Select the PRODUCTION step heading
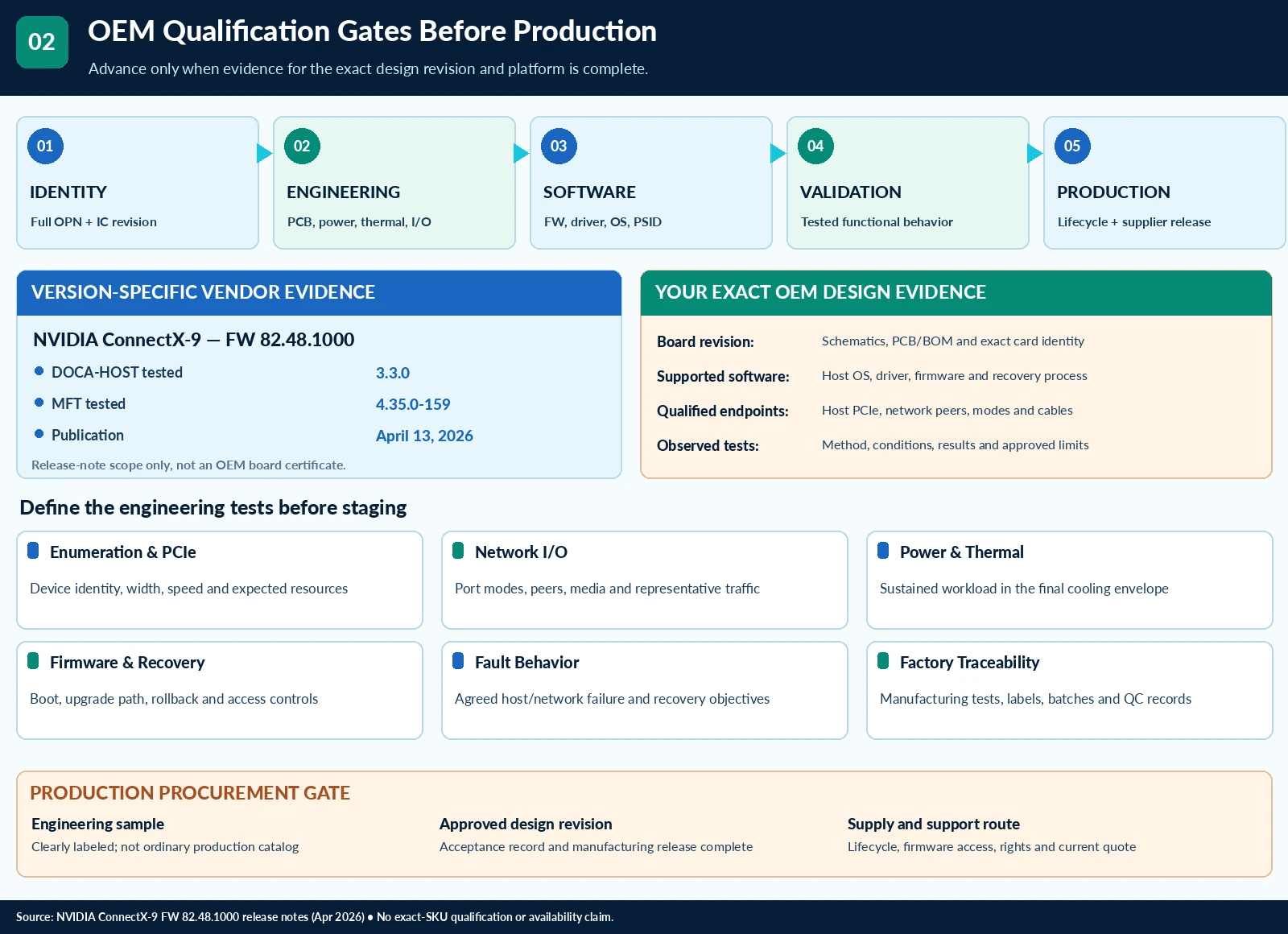The height and width of the screenshot is (934, 1288). click(1113, 192)
